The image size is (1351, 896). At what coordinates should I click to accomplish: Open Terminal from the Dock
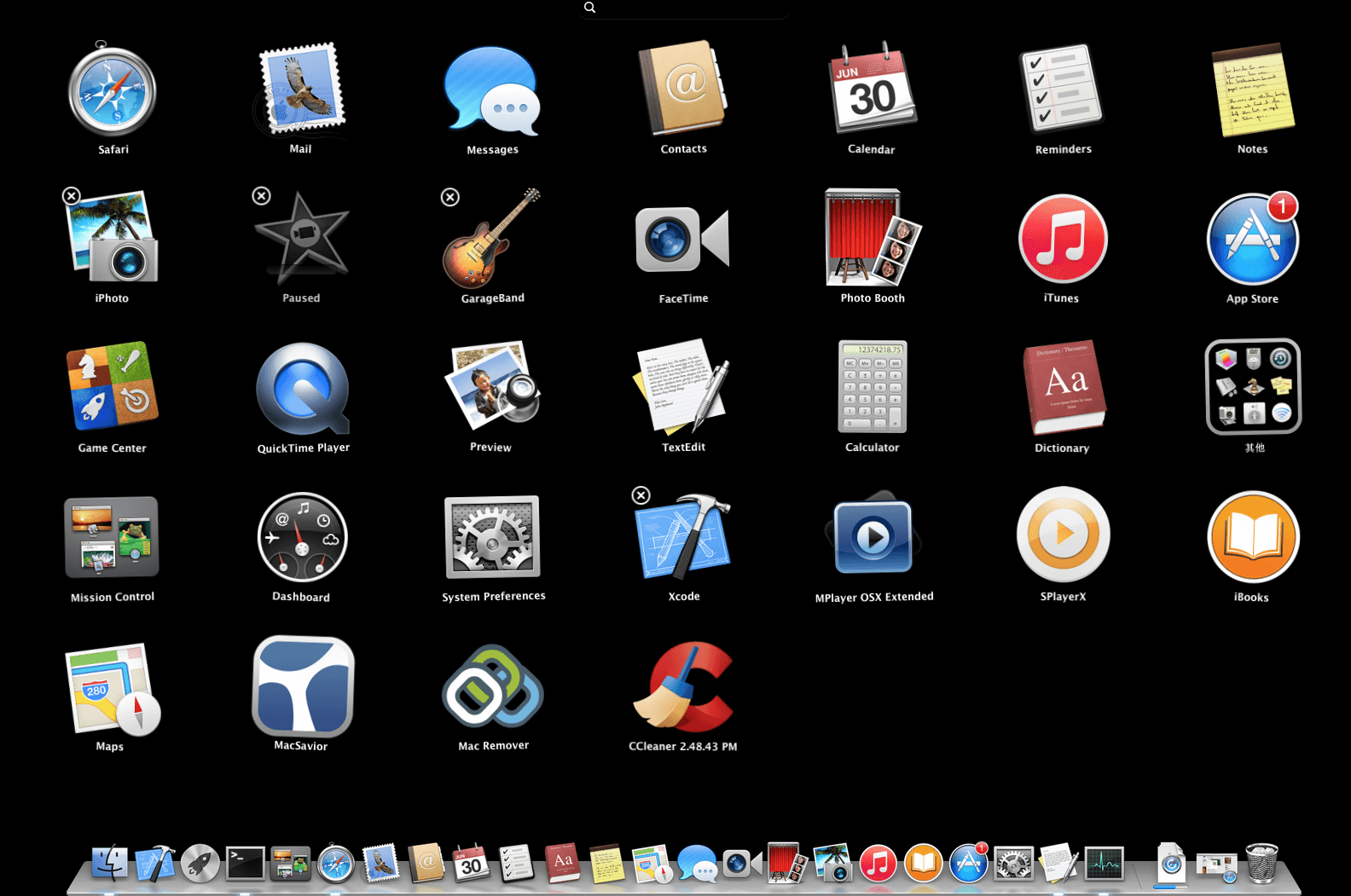point(245,864)
